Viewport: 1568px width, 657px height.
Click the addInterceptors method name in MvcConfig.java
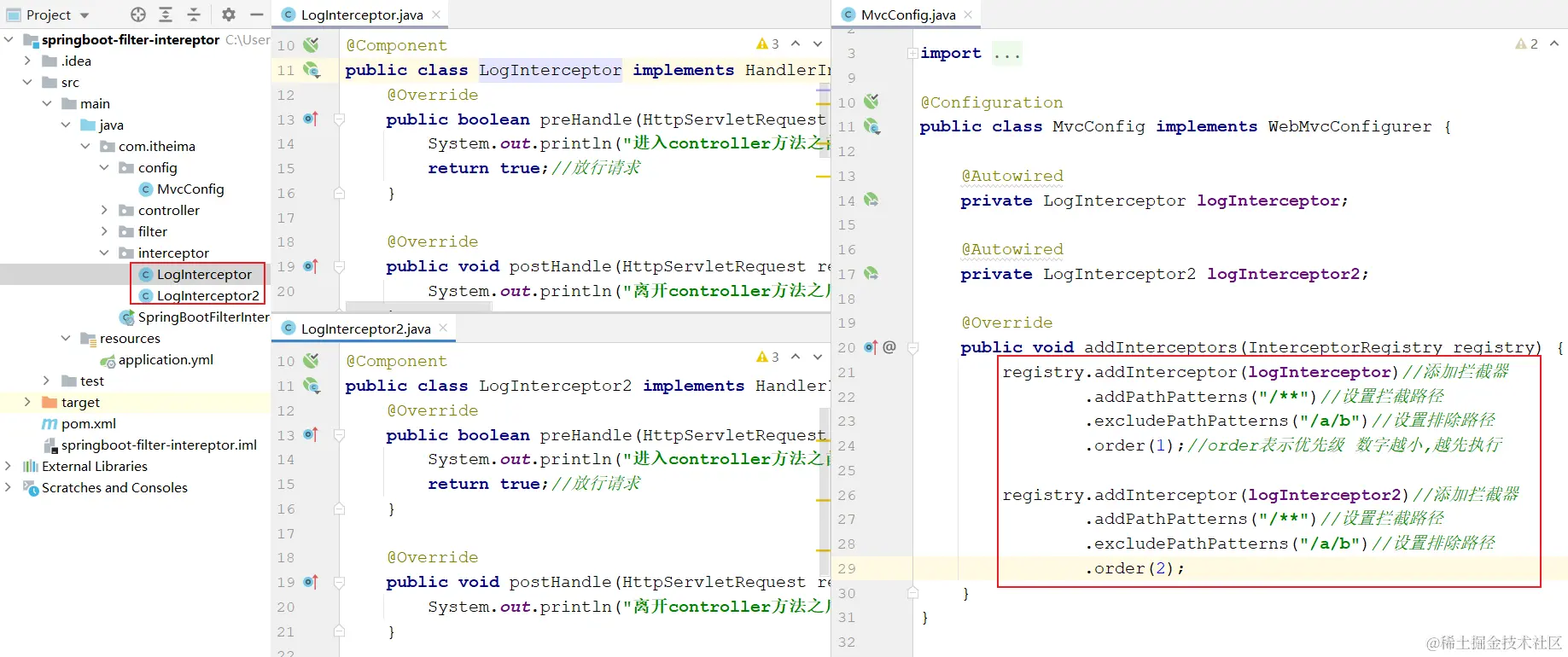tap(1160, 347)
